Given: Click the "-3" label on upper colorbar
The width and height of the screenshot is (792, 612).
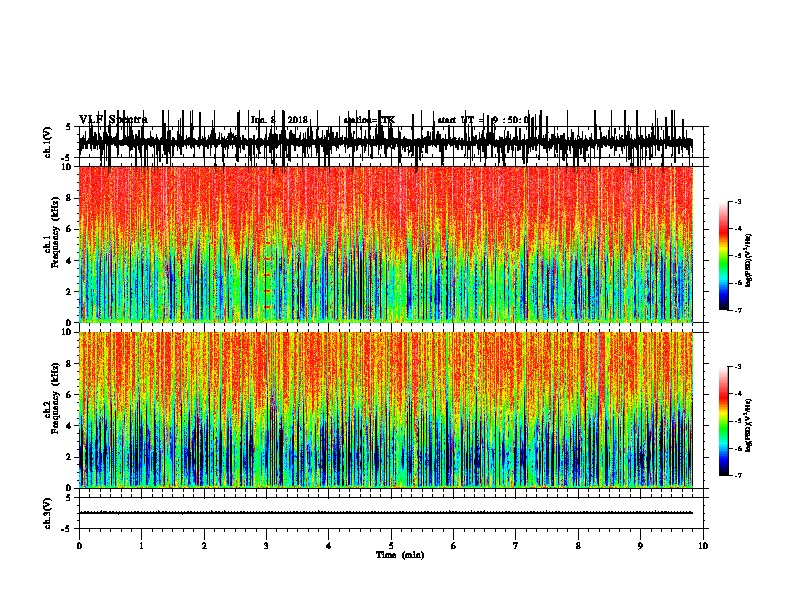Looking at the screenshot, I should coord(738,202).
